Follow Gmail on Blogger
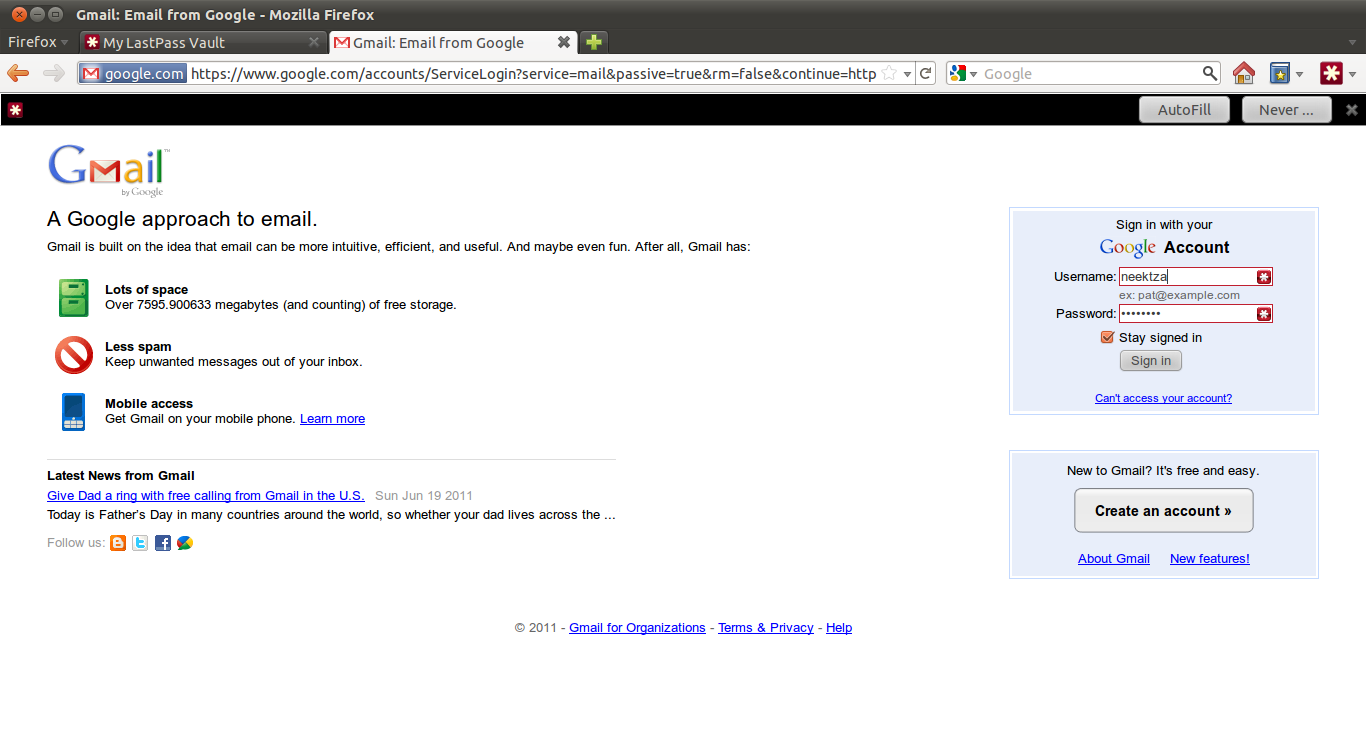 118,543
